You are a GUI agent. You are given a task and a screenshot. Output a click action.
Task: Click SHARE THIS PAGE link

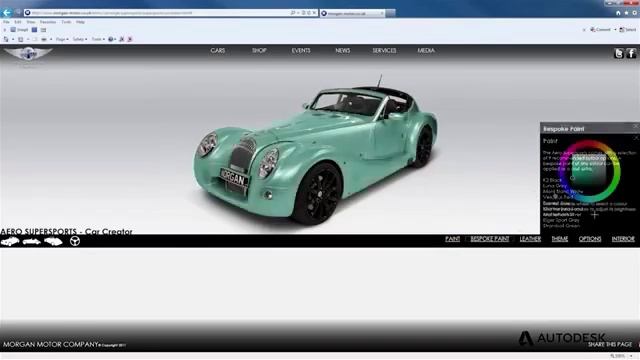coord(609,344)
